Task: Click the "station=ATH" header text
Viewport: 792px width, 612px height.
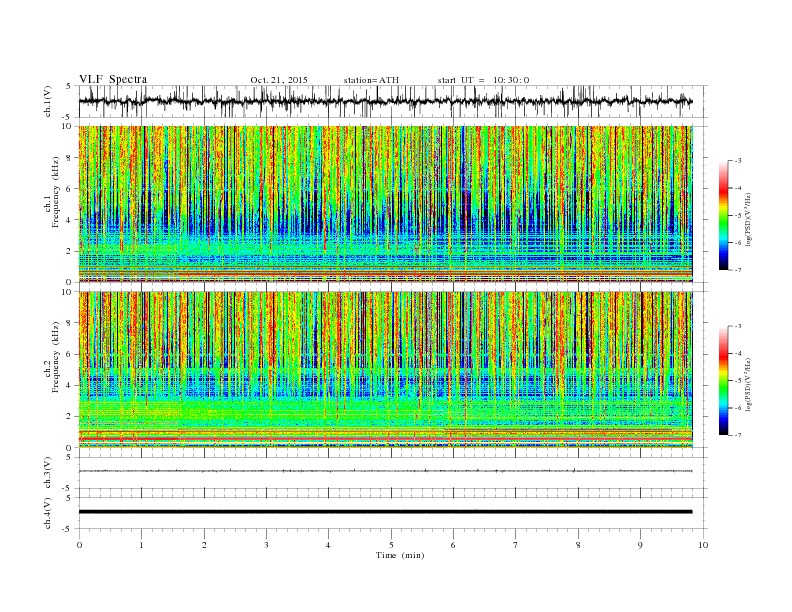Action: [x=371, y=80]
